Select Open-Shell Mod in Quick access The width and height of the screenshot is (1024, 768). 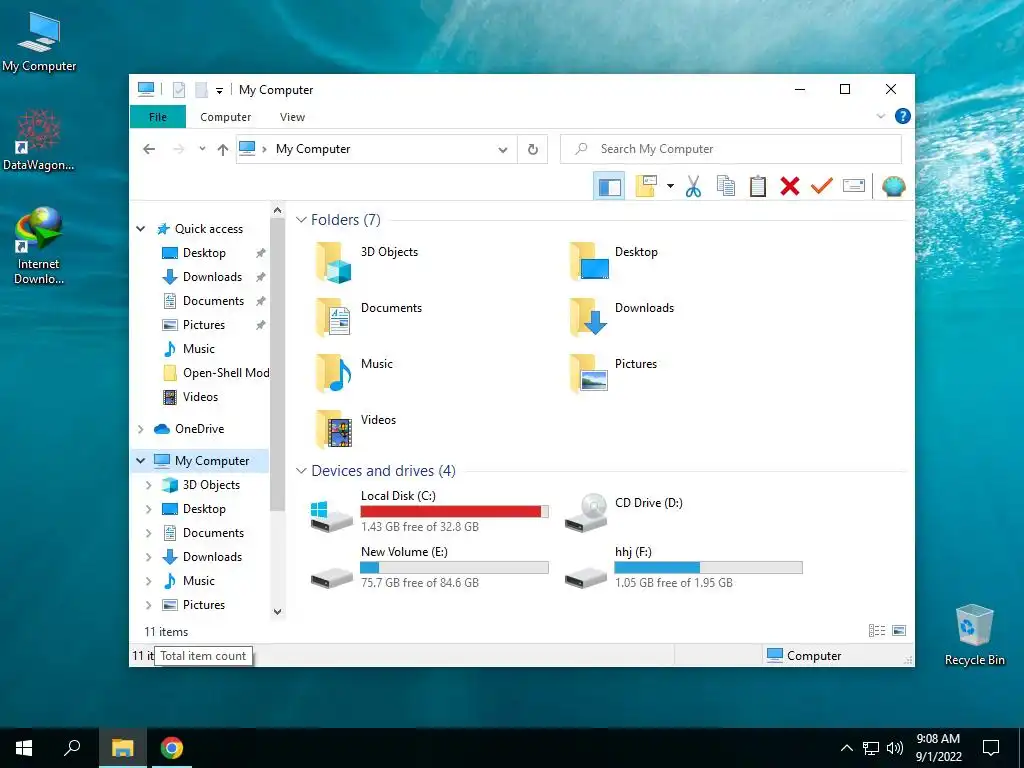215,373
